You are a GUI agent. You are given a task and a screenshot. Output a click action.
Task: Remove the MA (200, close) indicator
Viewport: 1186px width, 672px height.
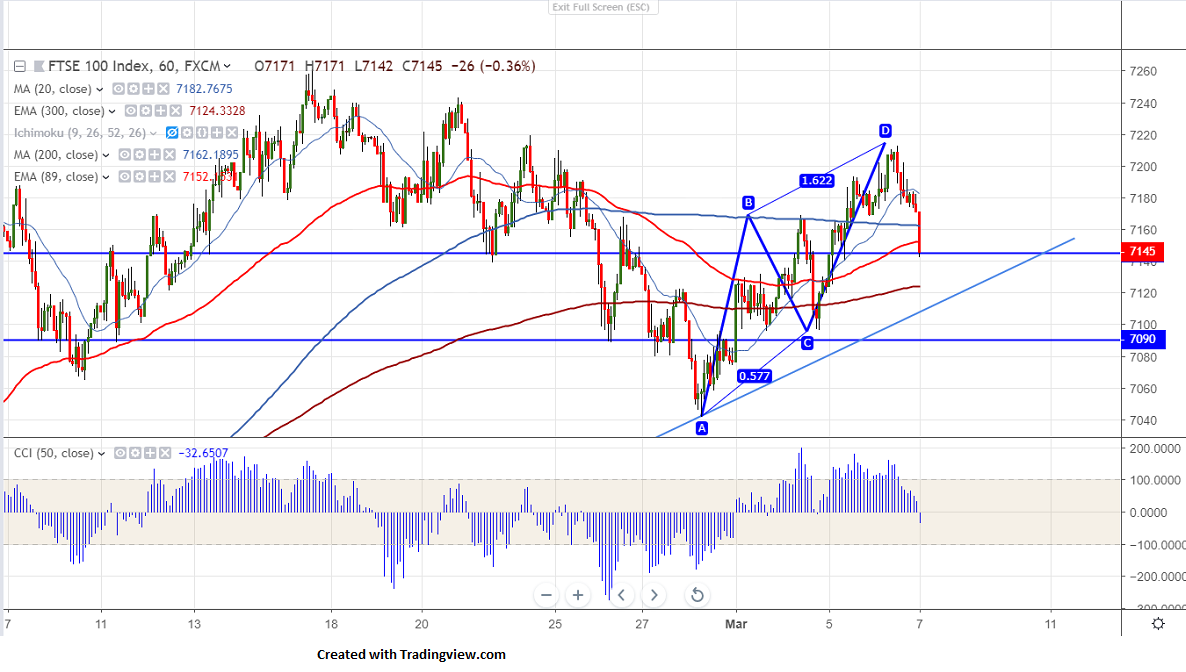[x=169, y=155]
